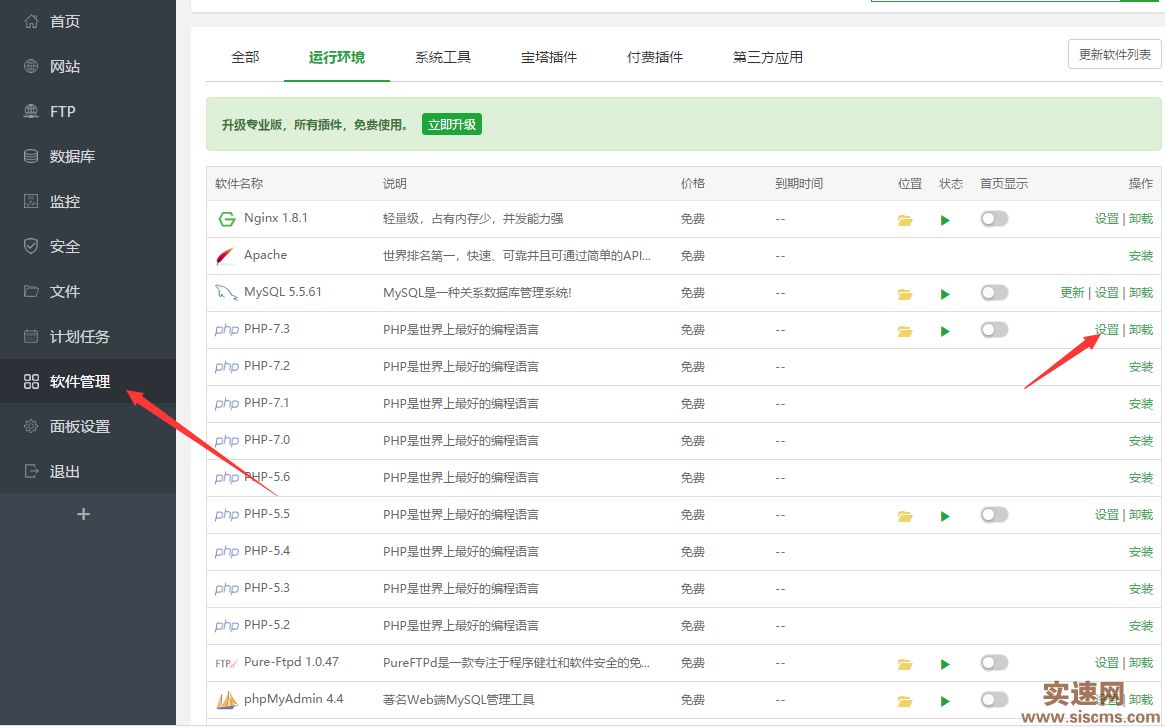1165x728 pixels.
Task: Open the 付费插件 tab
Action: 655,57
